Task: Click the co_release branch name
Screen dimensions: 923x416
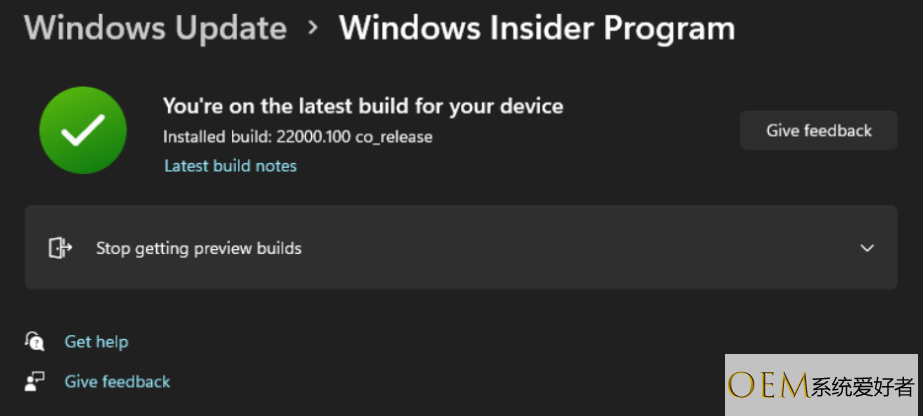Action: [x=392, y=136]
